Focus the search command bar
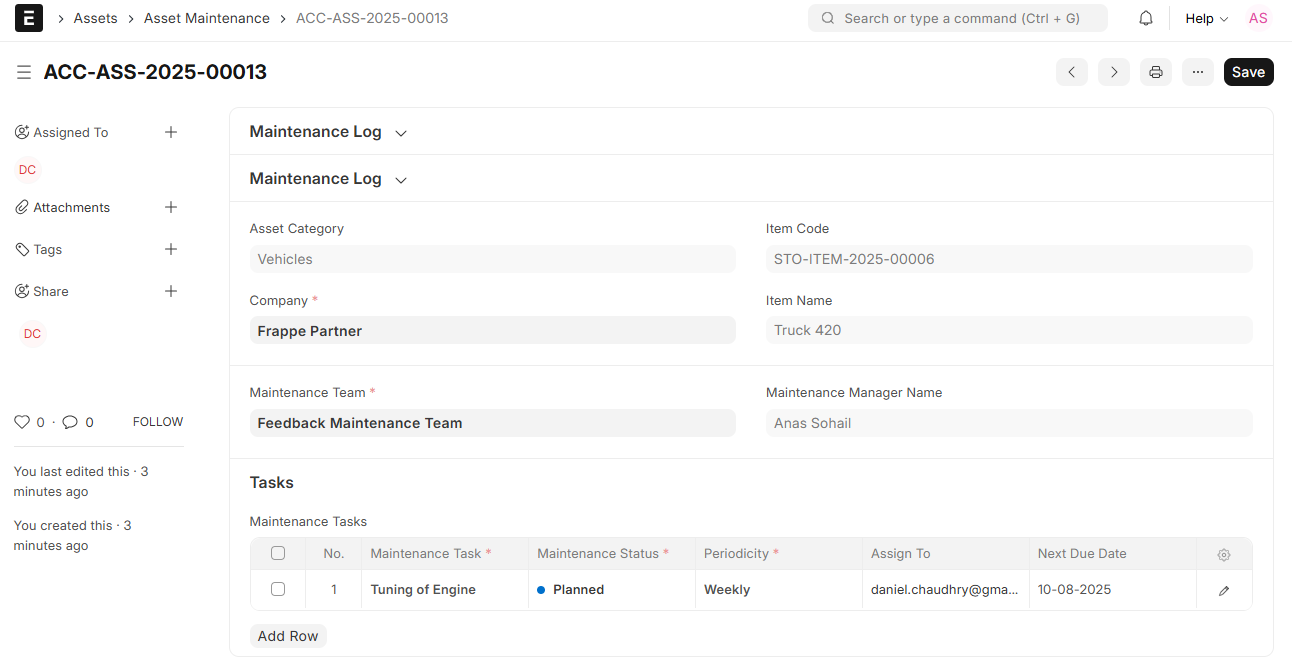 (957, 18)
